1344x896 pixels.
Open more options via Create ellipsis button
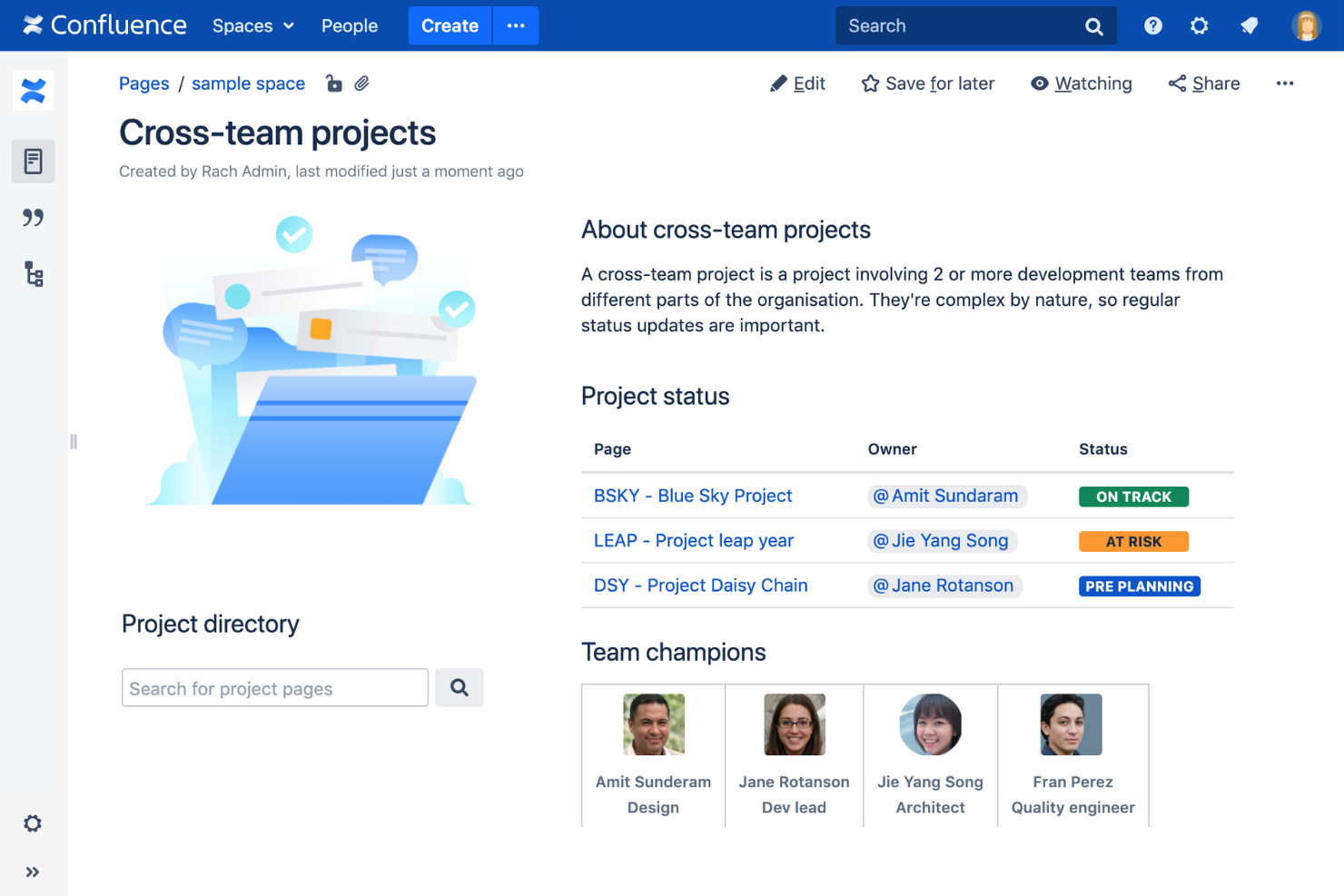pyautogui.click(x=515, y=25)
